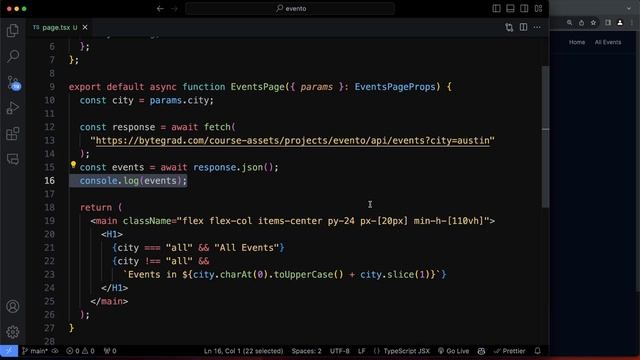Open the Extensions view
The height and width of the screenshot is (360, 640).
(13, 133)
